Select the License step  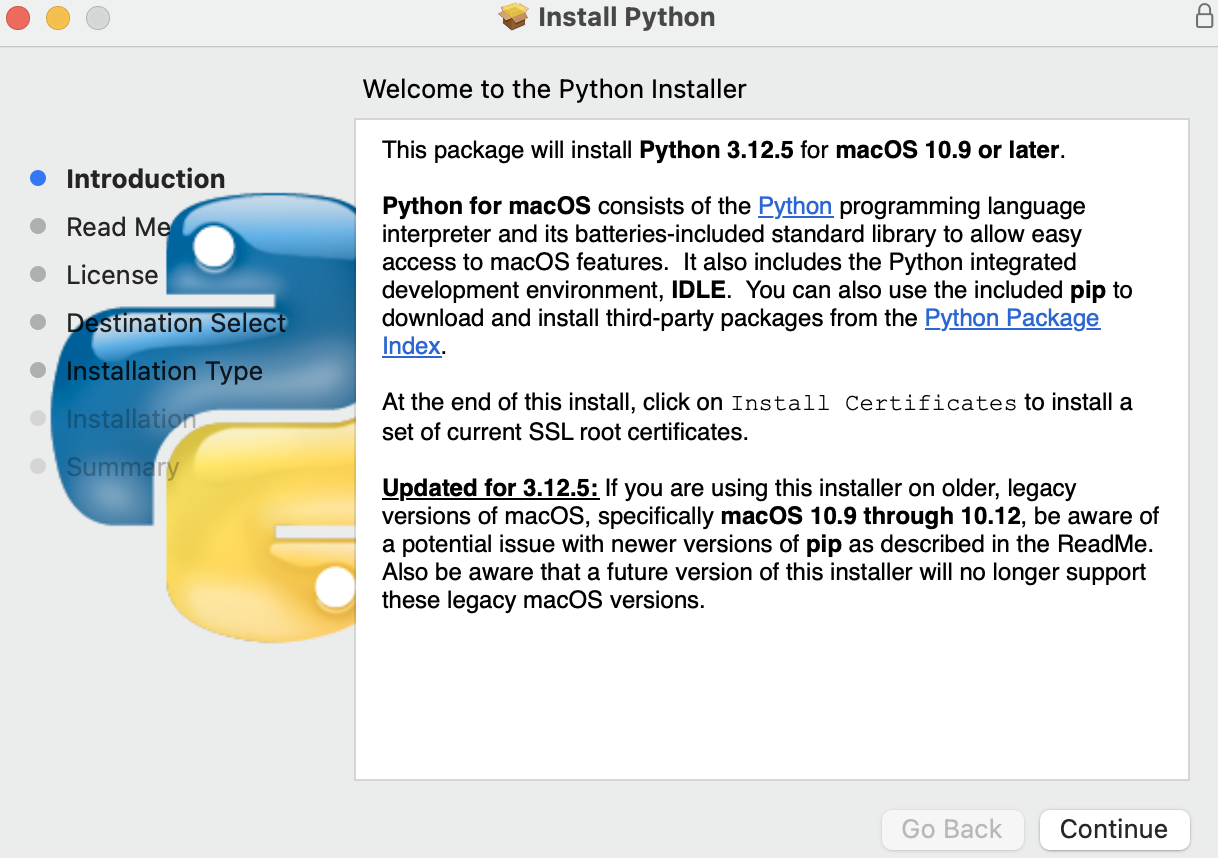(x=111, y=274)
